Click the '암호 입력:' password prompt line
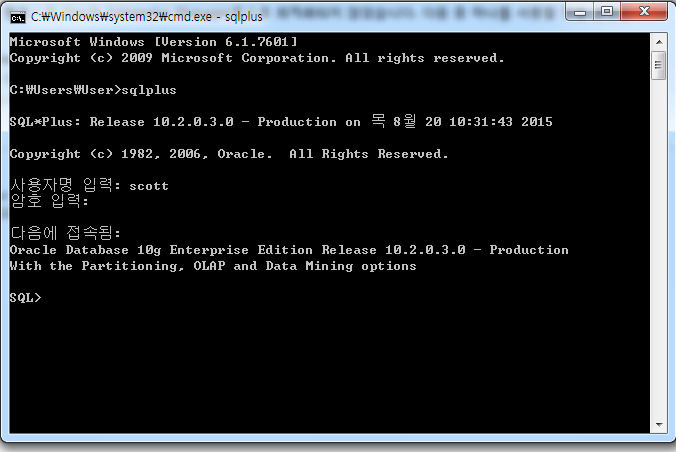676x452 pixels. click(49, 201)
